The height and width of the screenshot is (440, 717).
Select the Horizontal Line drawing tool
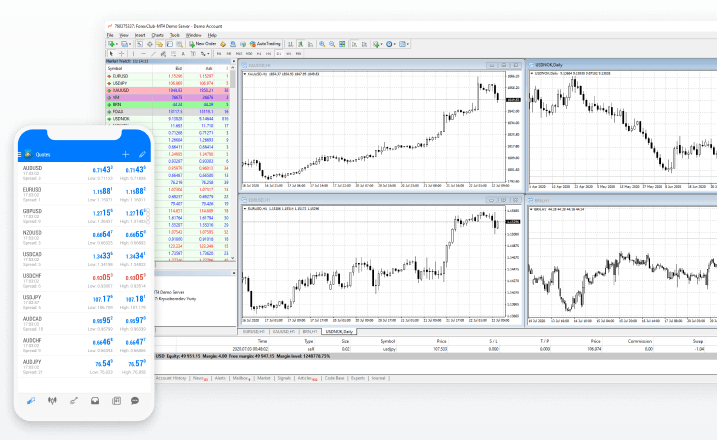click(x=144, y=54)
